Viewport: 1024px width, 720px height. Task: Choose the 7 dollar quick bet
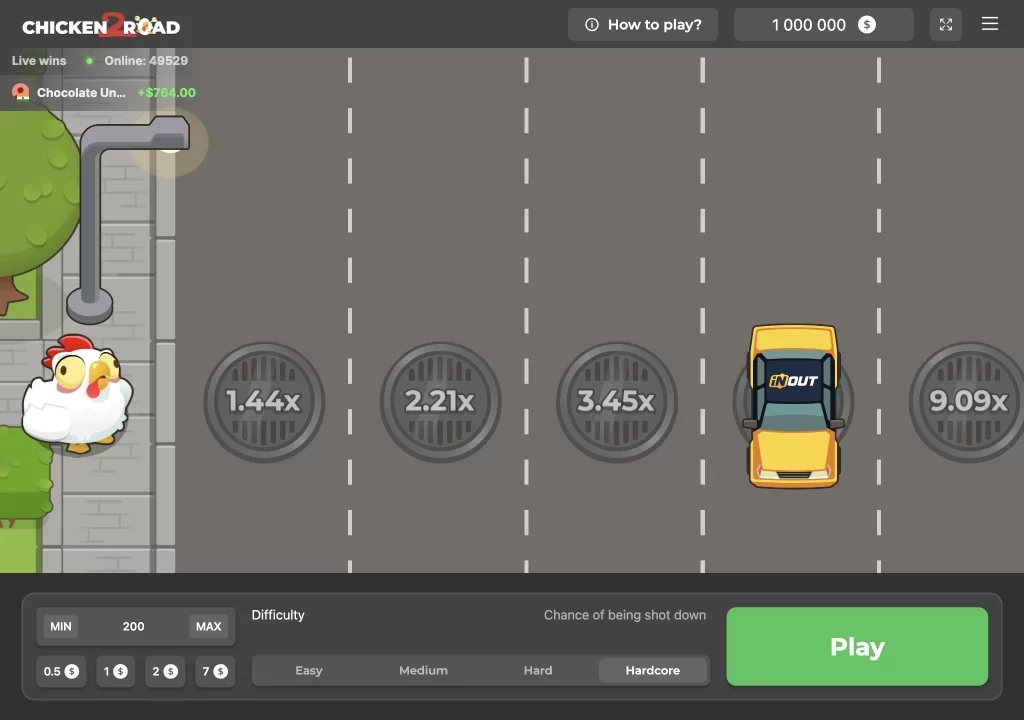click(x=214, y=671)
